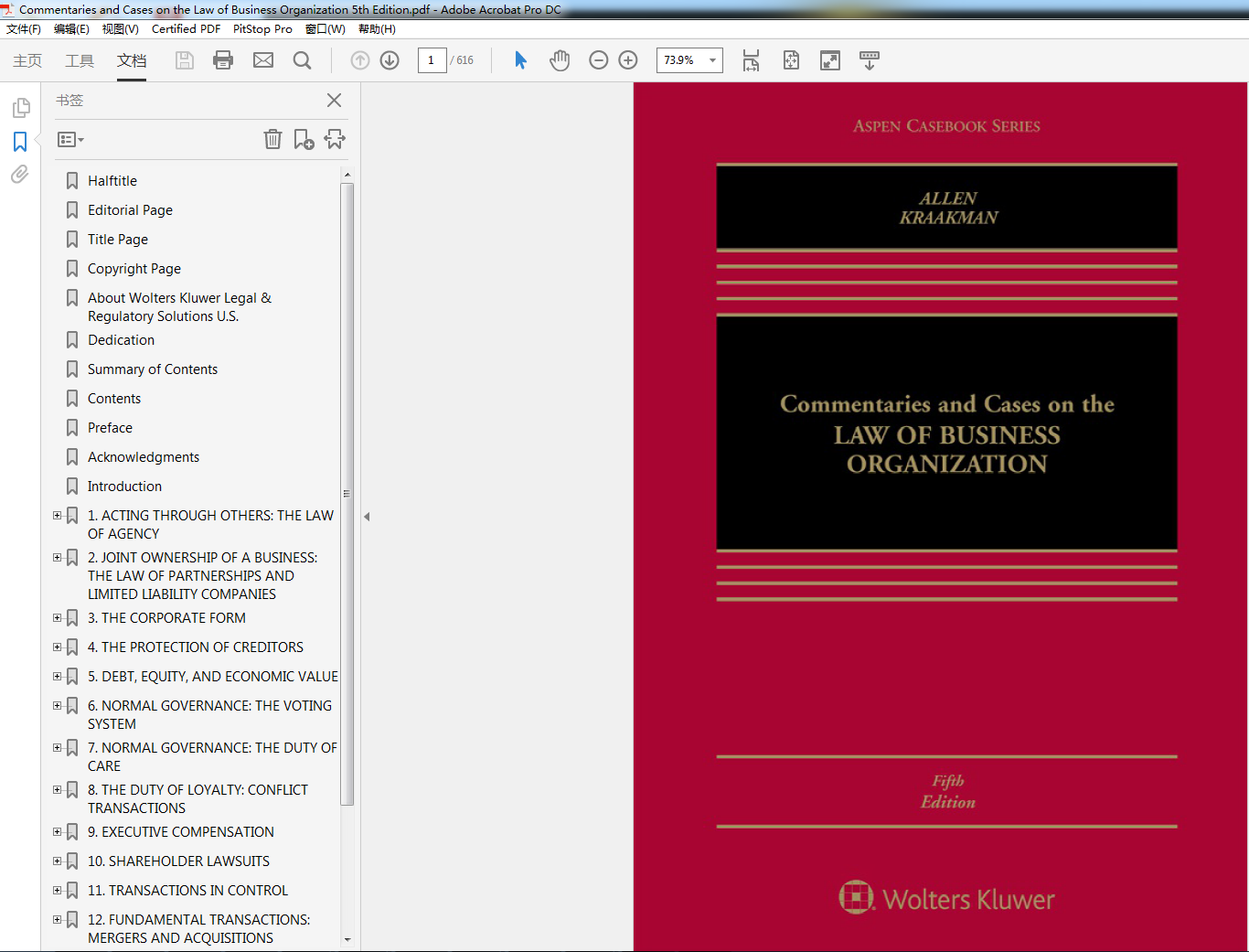Select the Hand pan tool
1249x952 pixels.
pos(560,60)
